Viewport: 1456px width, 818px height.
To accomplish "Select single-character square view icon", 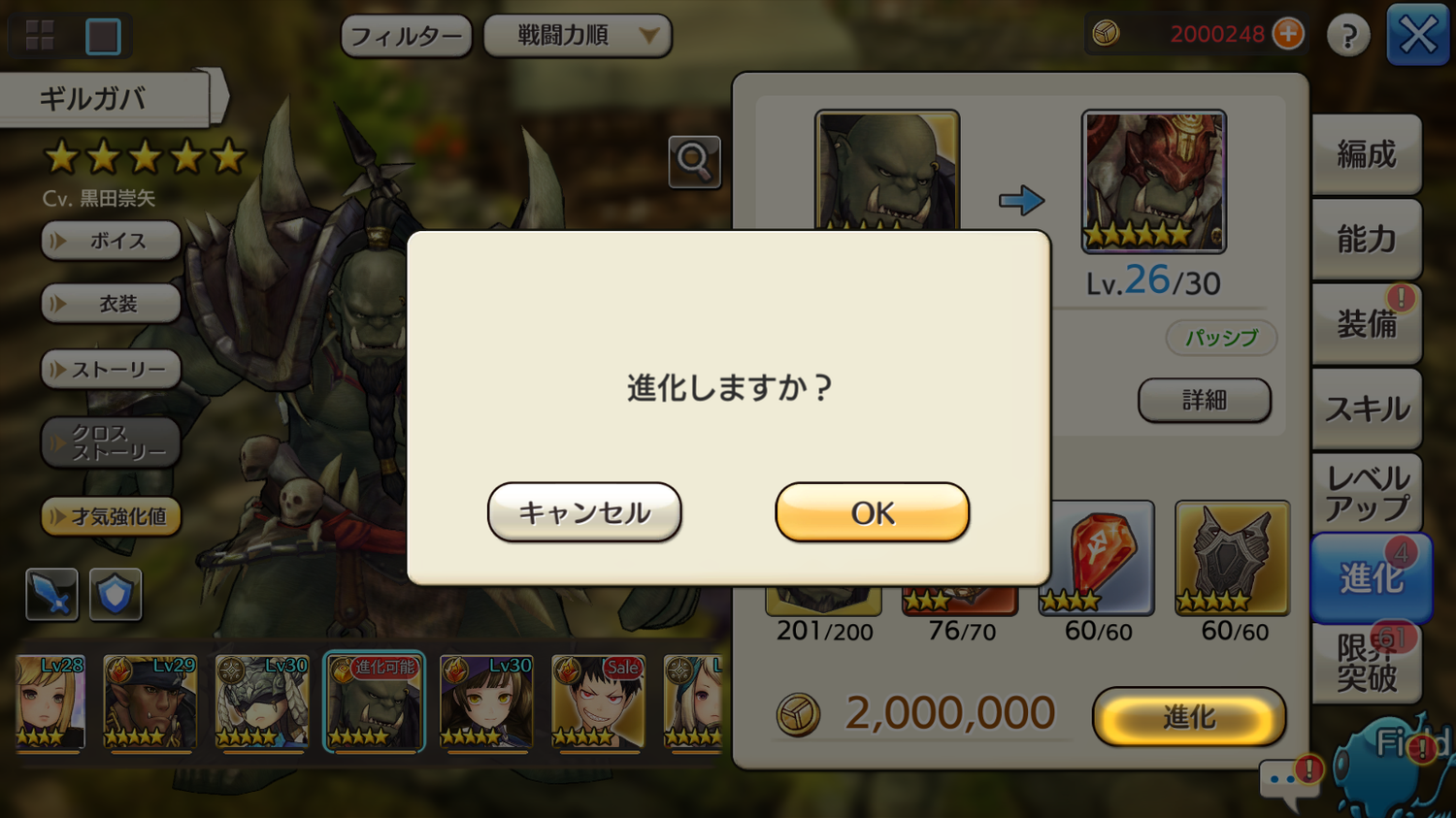I will tap(103, 36).
